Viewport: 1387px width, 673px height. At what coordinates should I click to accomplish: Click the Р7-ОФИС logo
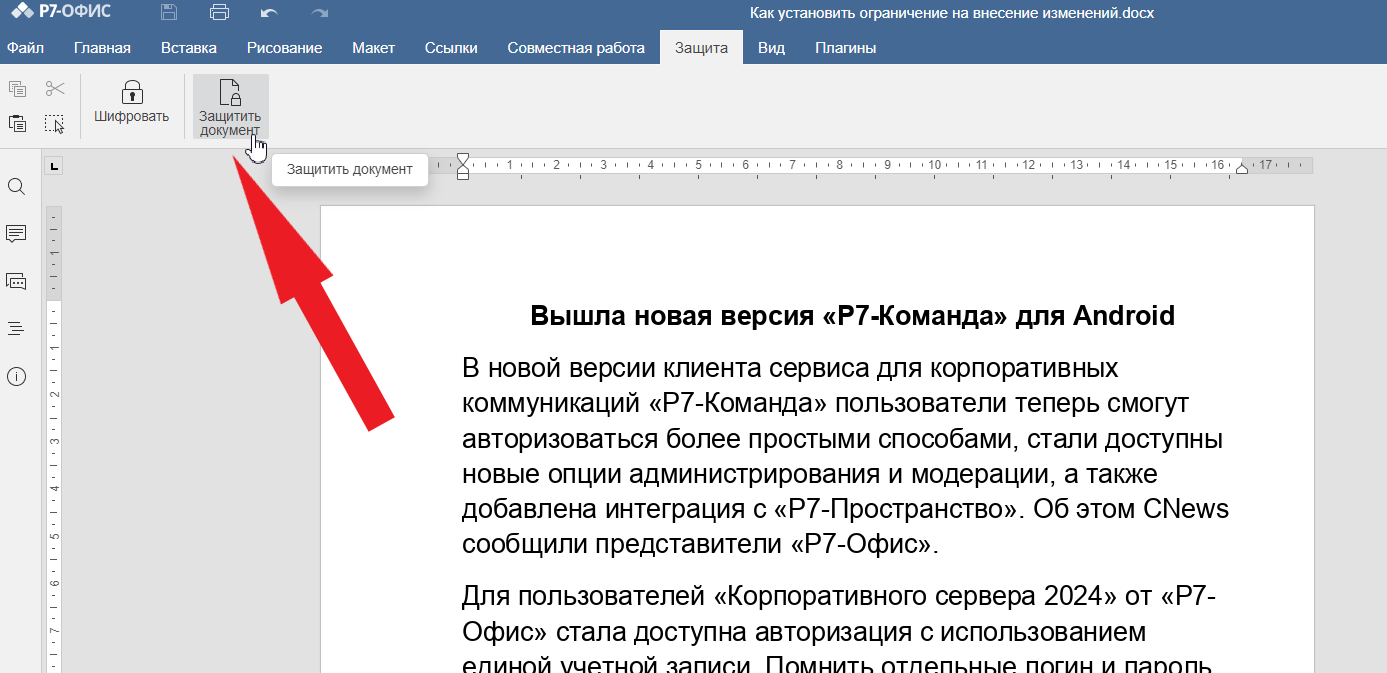click(61, 12)
